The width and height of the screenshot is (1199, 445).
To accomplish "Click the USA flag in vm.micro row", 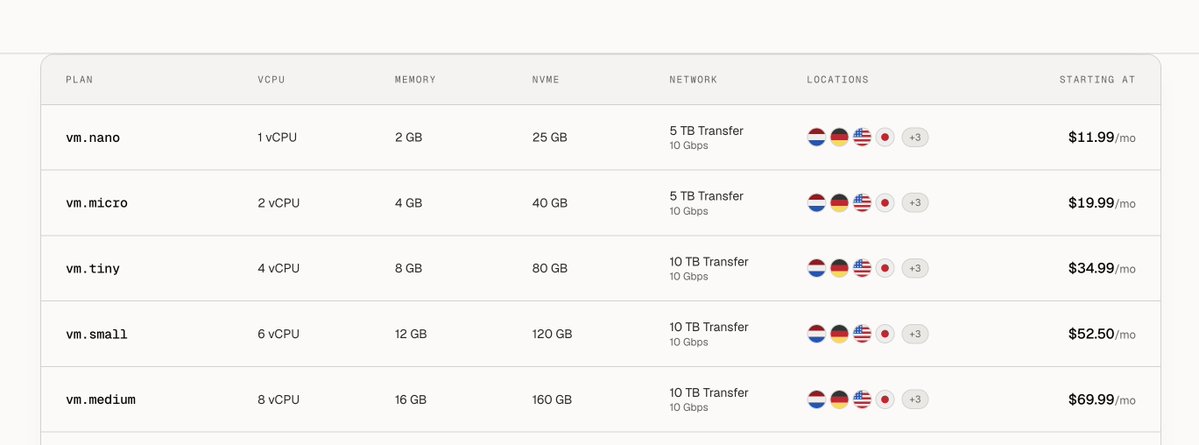I will (862, 203).
